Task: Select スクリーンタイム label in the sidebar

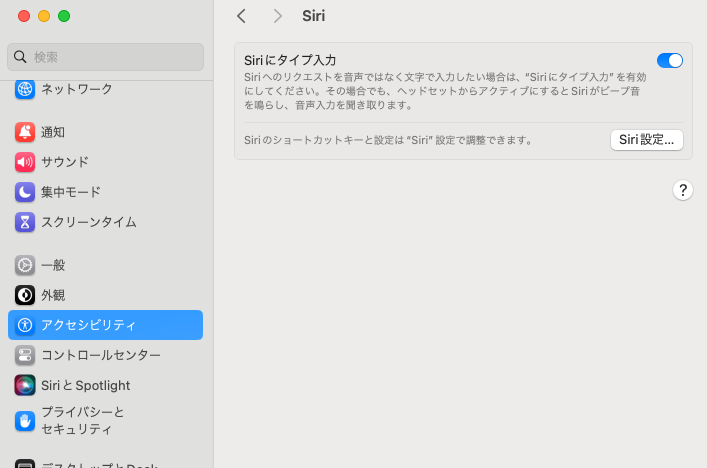Action: [89, 222]
